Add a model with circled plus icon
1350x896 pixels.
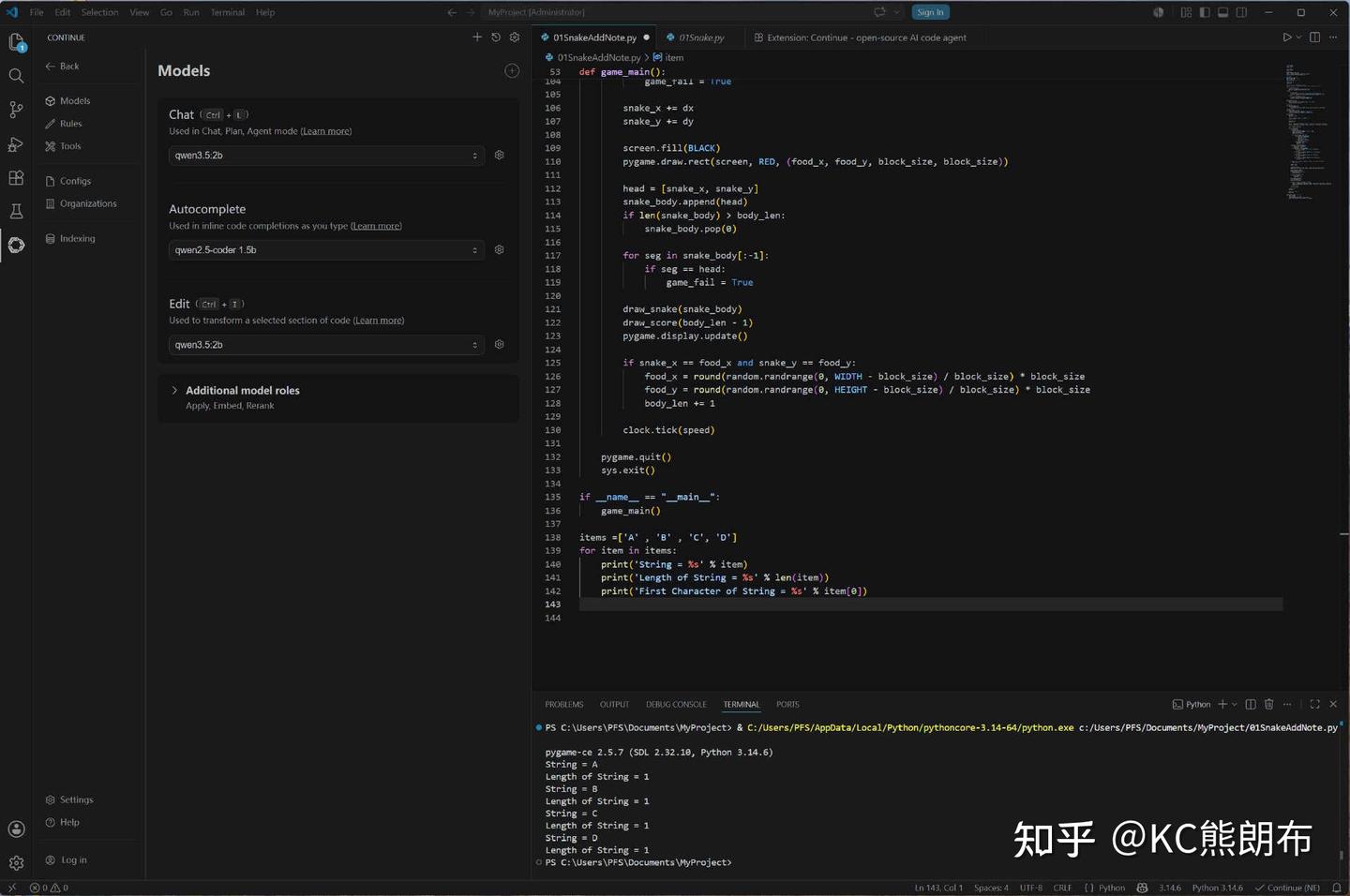(x=512, y=70)
